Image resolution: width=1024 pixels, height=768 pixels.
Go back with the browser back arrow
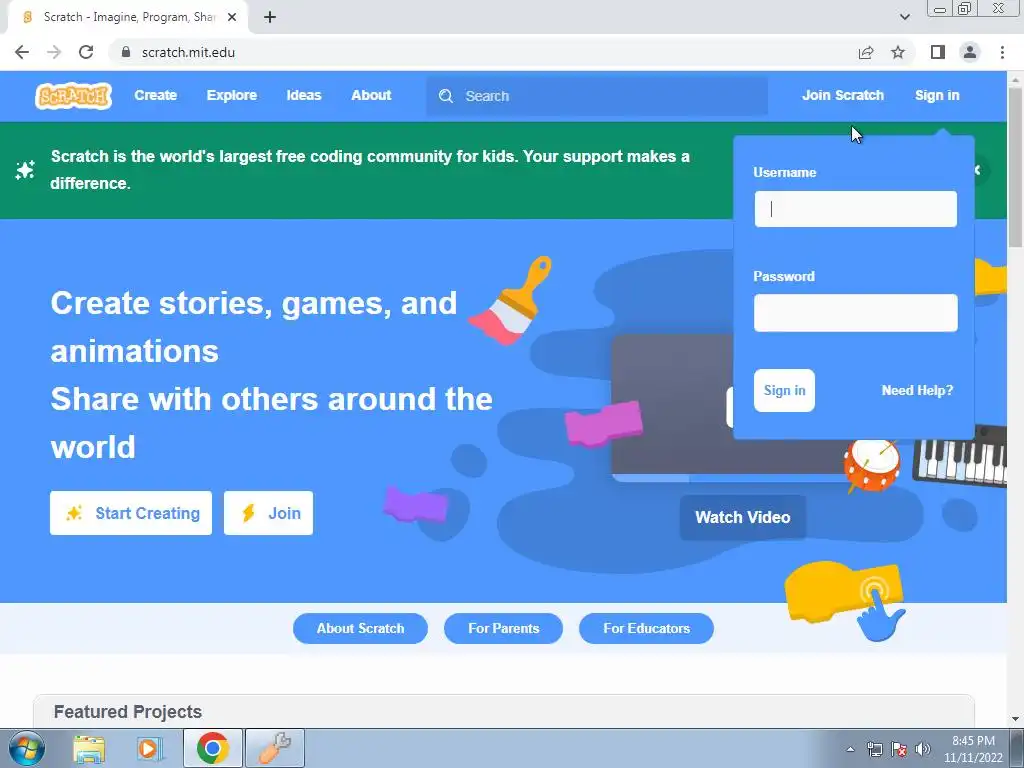[22, 52]
